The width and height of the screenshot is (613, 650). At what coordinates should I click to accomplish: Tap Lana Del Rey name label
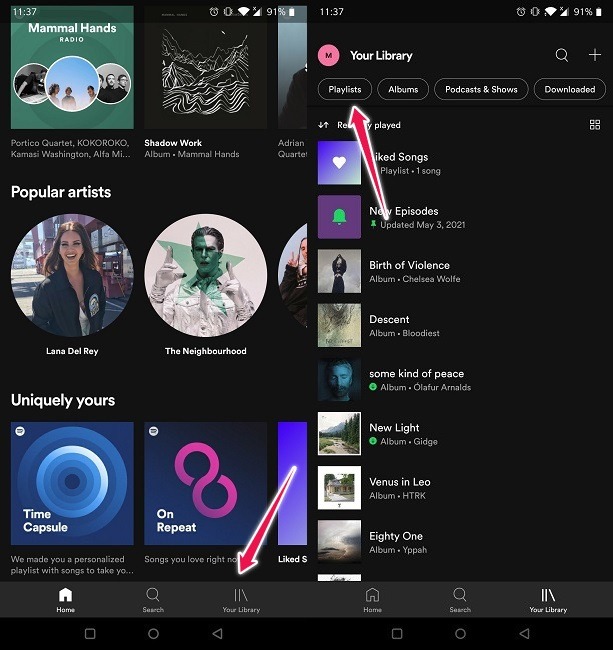point(72,351)
